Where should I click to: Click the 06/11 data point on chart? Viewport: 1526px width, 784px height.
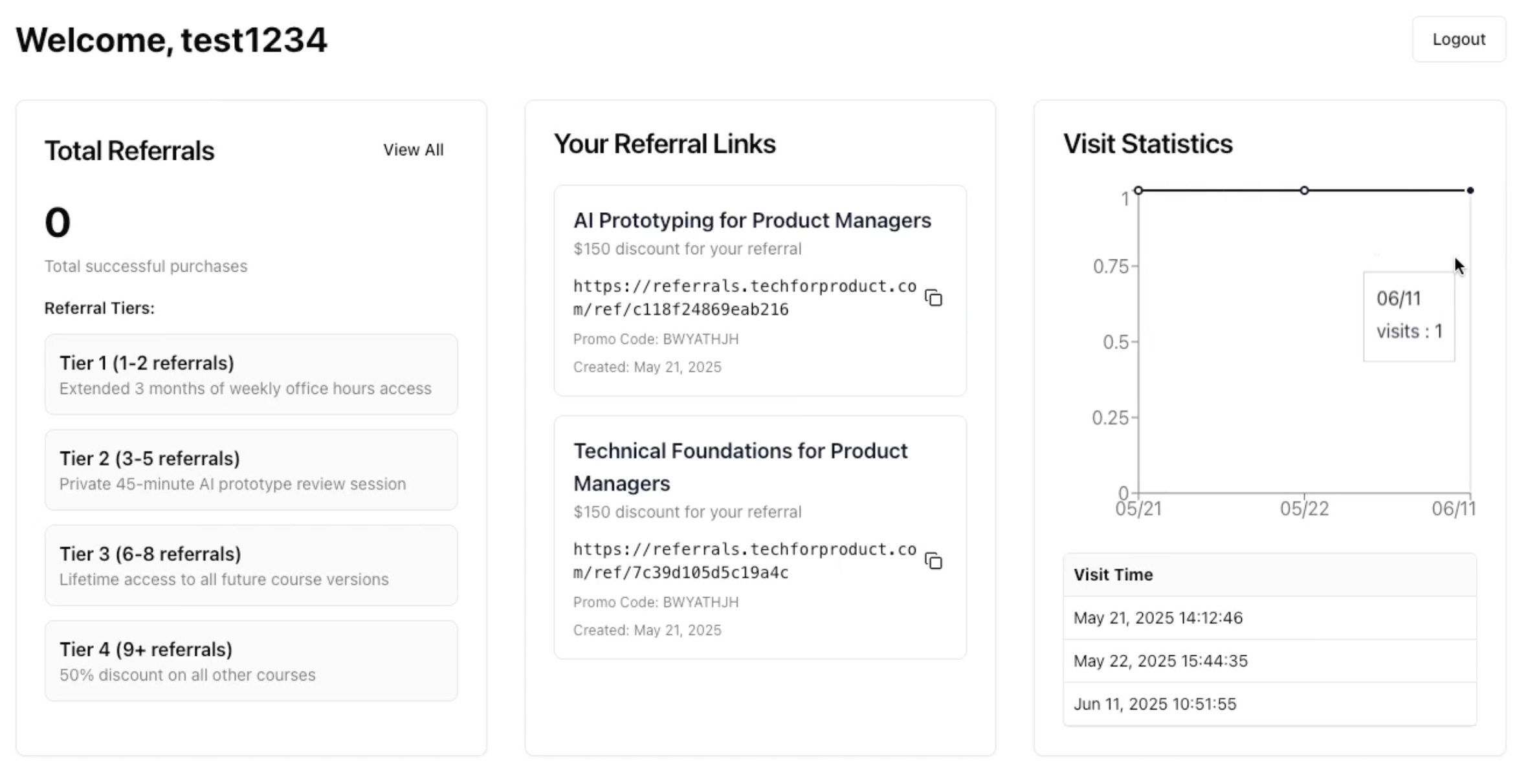(x=1470, y=190)
